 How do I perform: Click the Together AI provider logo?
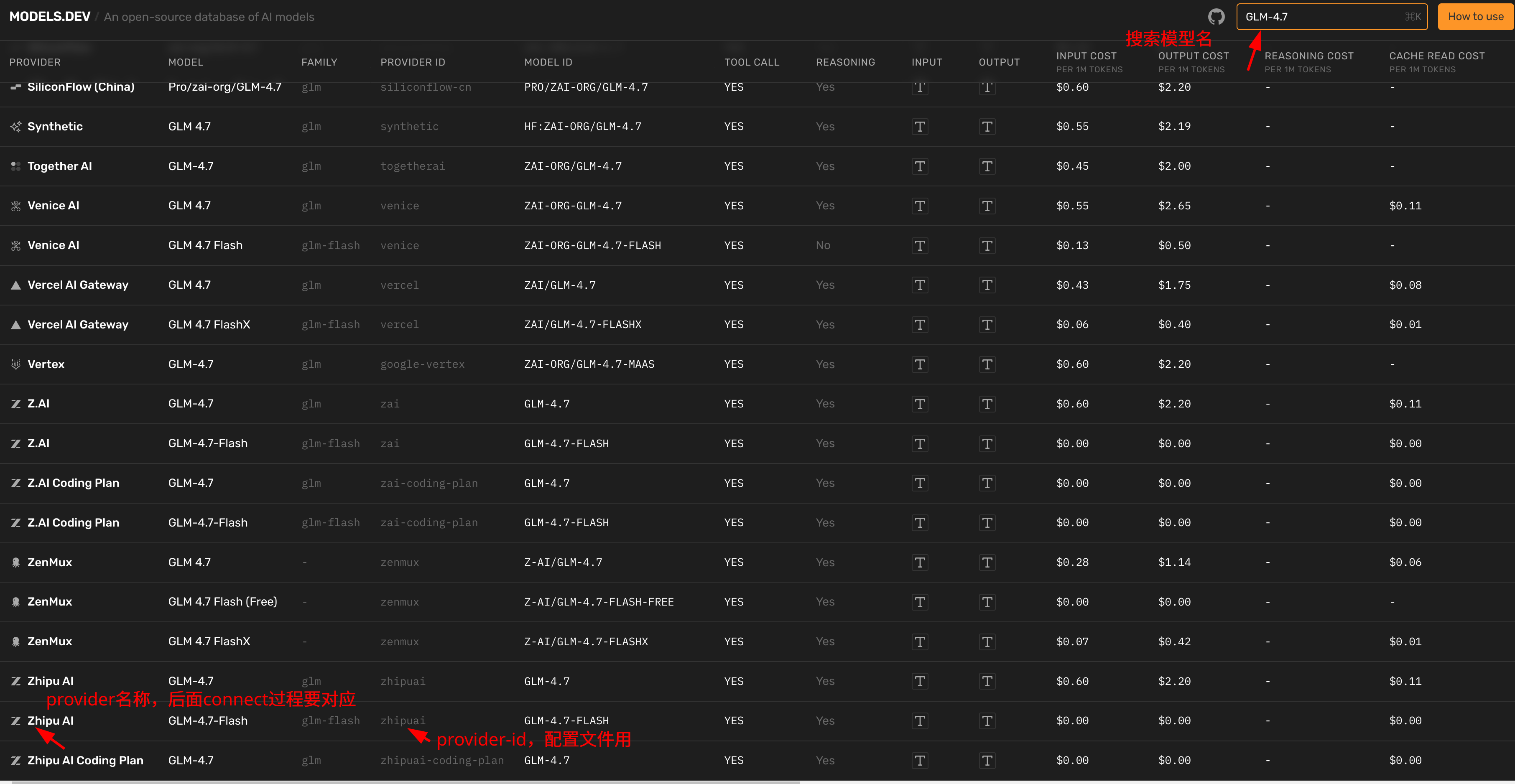pyautogui.click(x=16, y=166)
